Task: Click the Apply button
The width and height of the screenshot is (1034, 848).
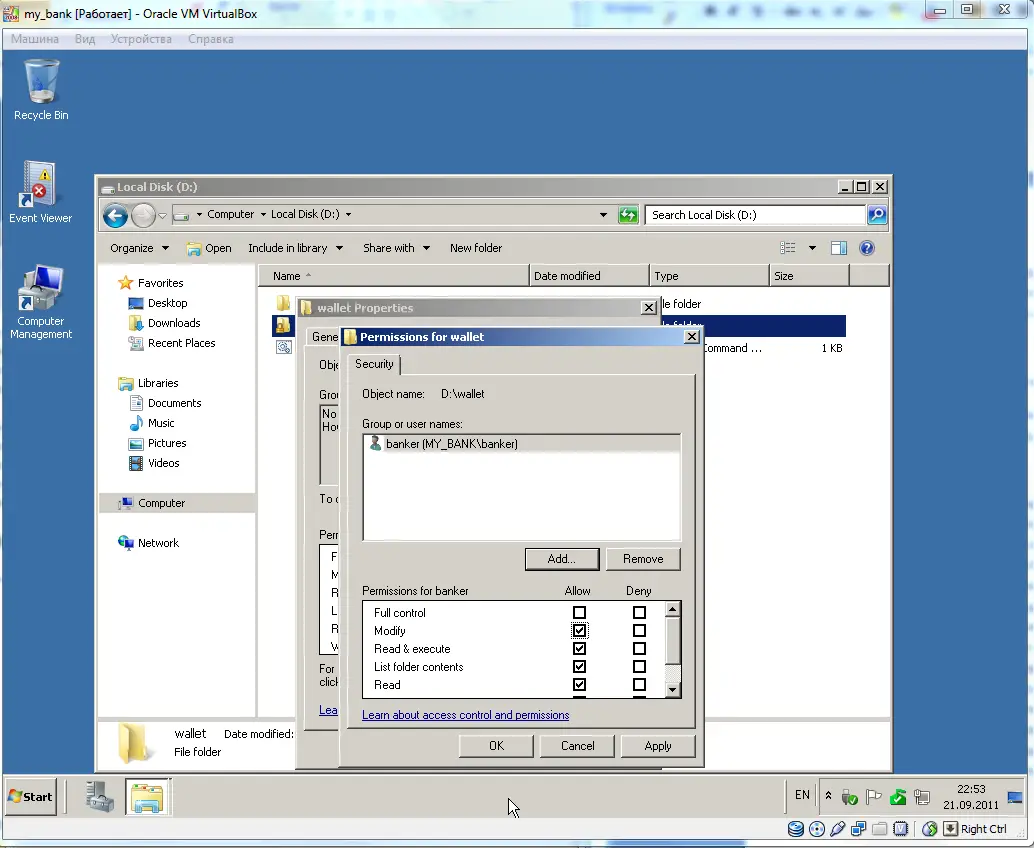Action: coord(657,746)
